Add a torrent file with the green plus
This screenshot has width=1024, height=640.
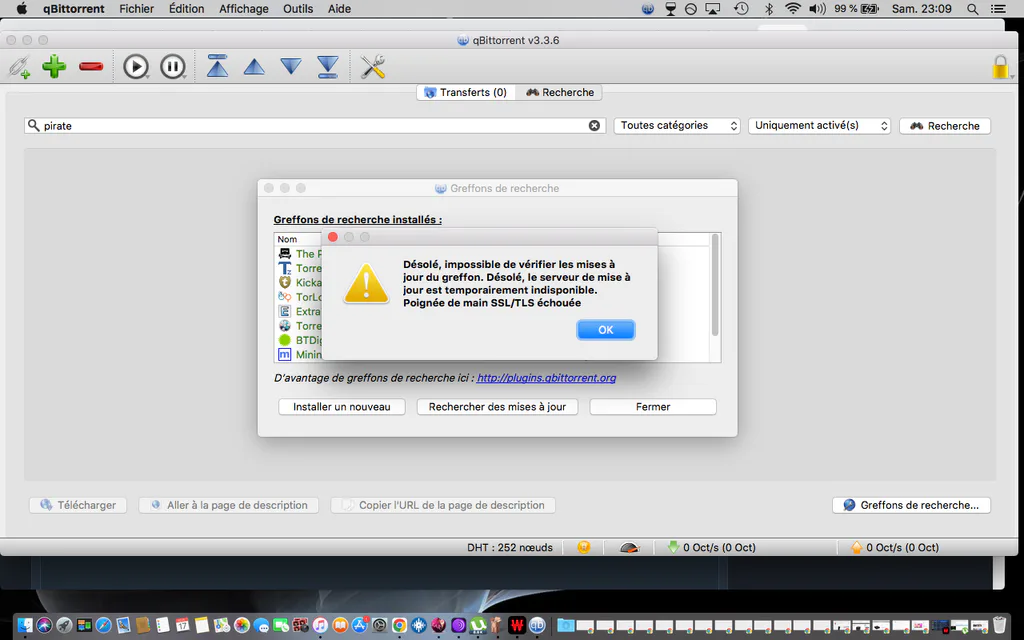pos(54,66)
